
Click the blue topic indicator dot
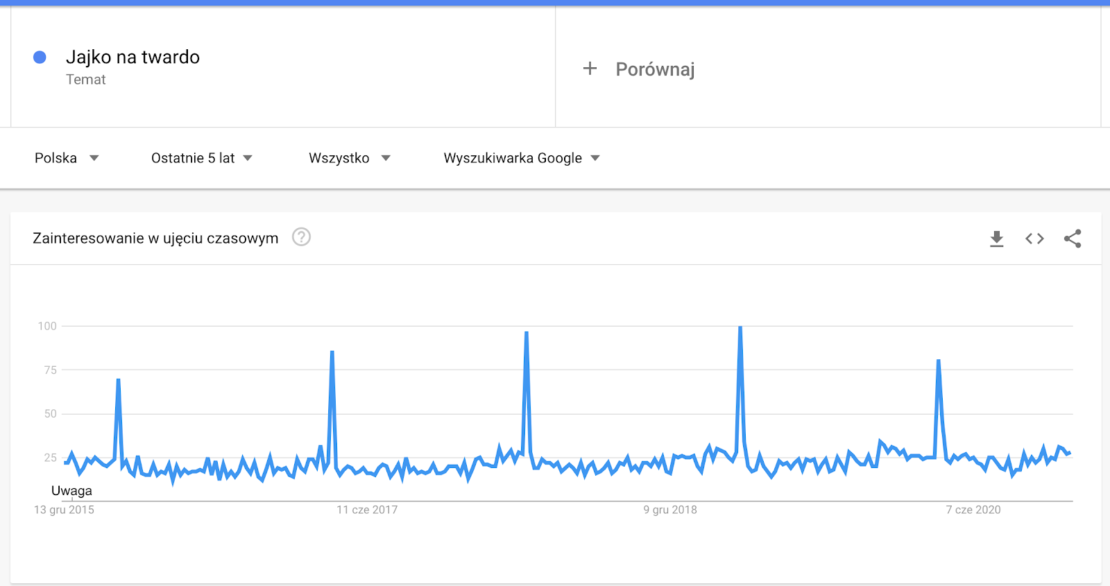(x=38, y=57)
